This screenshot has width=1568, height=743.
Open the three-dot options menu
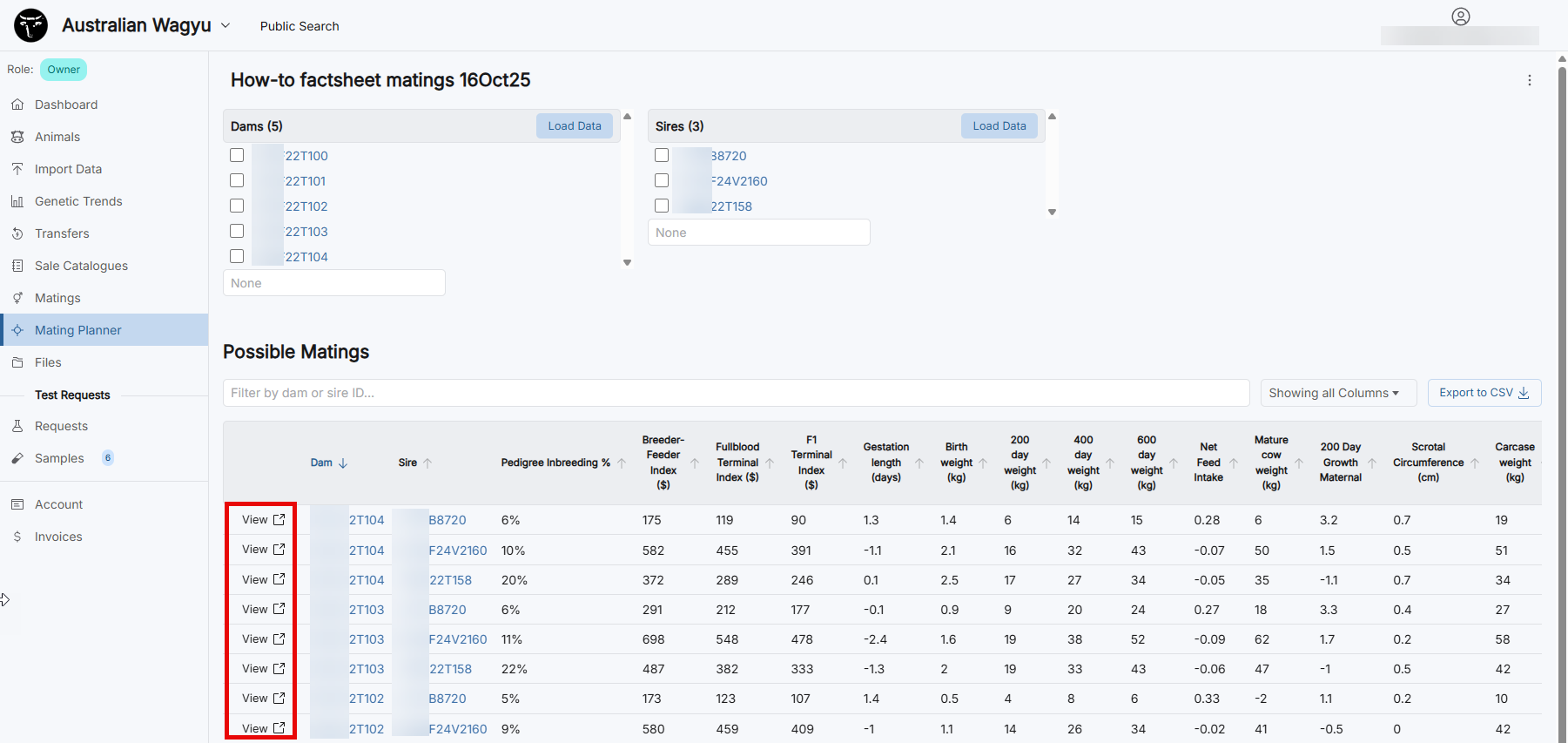click(1529, 80)
